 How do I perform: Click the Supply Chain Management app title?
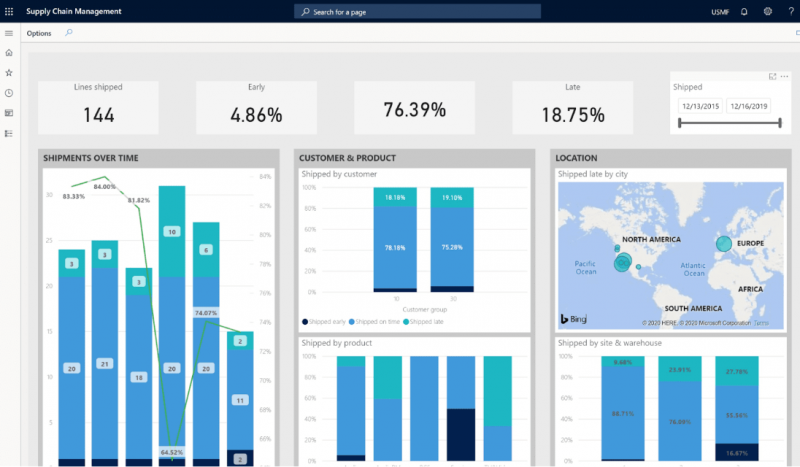click(74, 11)
